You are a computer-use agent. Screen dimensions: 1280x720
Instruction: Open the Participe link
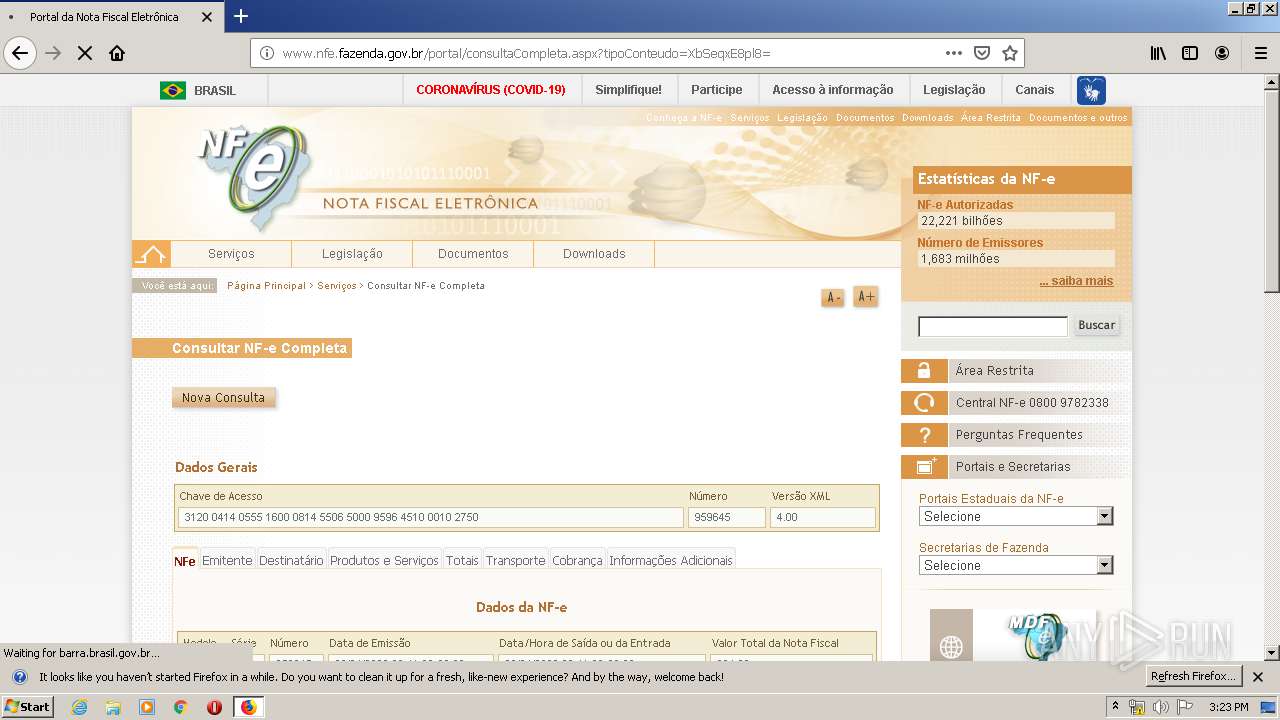coord(717,90)
